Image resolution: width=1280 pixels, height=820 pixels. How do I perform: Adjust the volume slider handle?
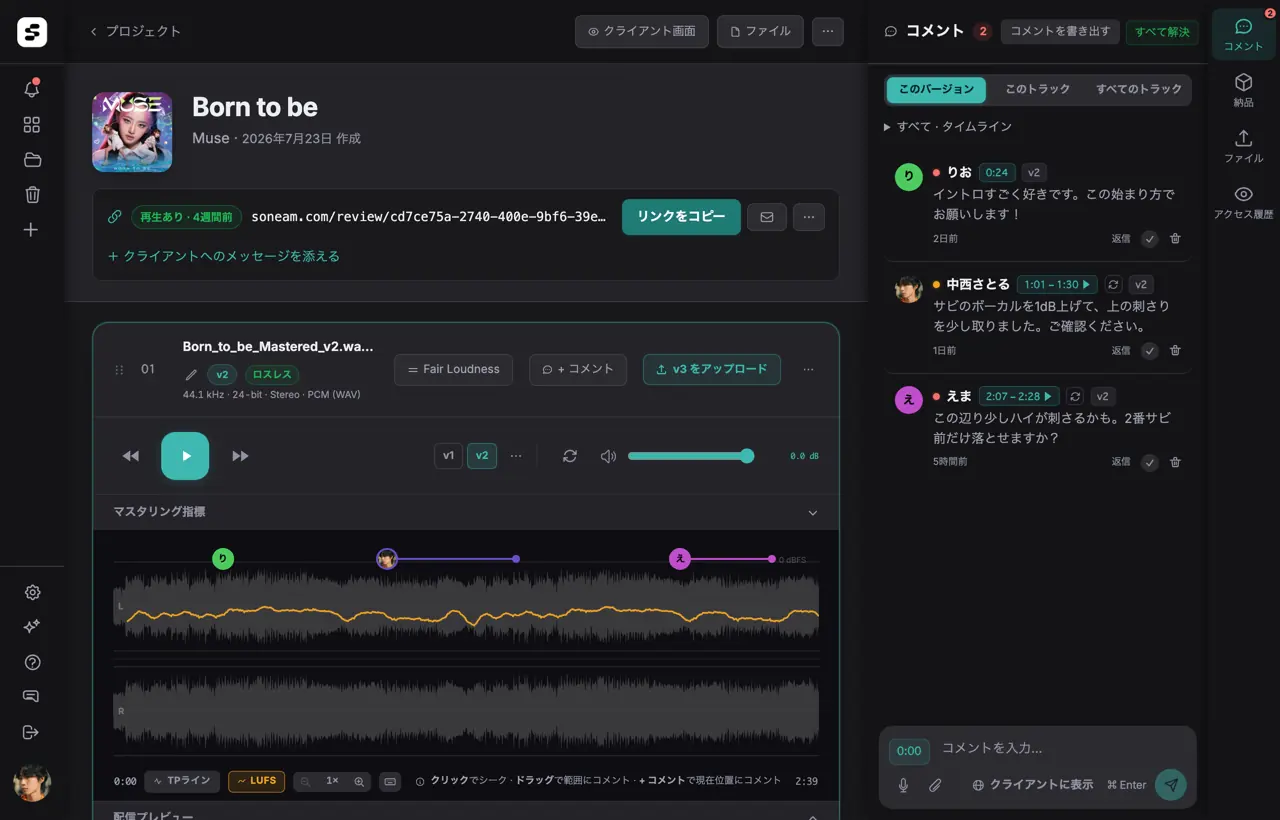tap(747, 456)
